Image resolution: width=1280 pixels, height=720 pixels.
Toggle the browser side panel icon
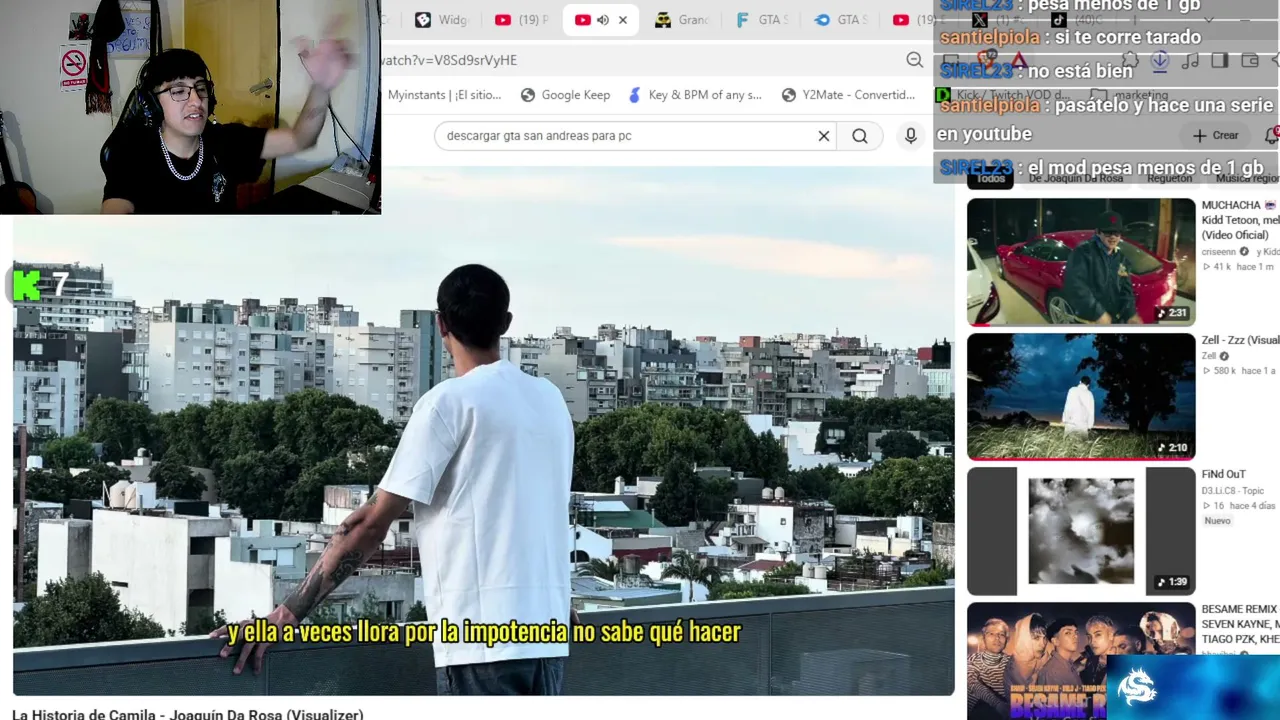coord(1219,60)
